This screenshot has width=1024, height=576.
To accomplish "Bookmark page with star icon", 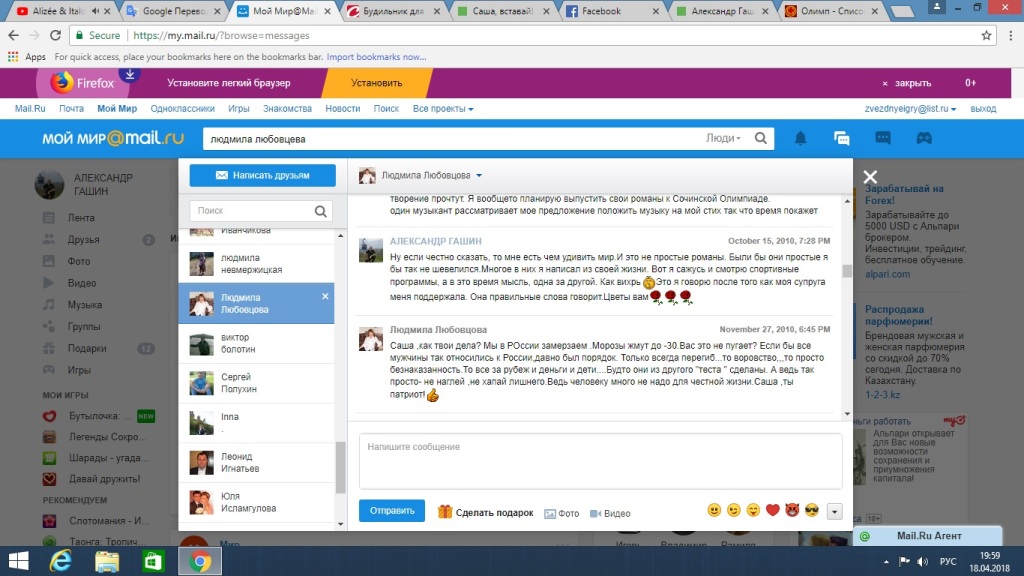I will click(986, 36).
